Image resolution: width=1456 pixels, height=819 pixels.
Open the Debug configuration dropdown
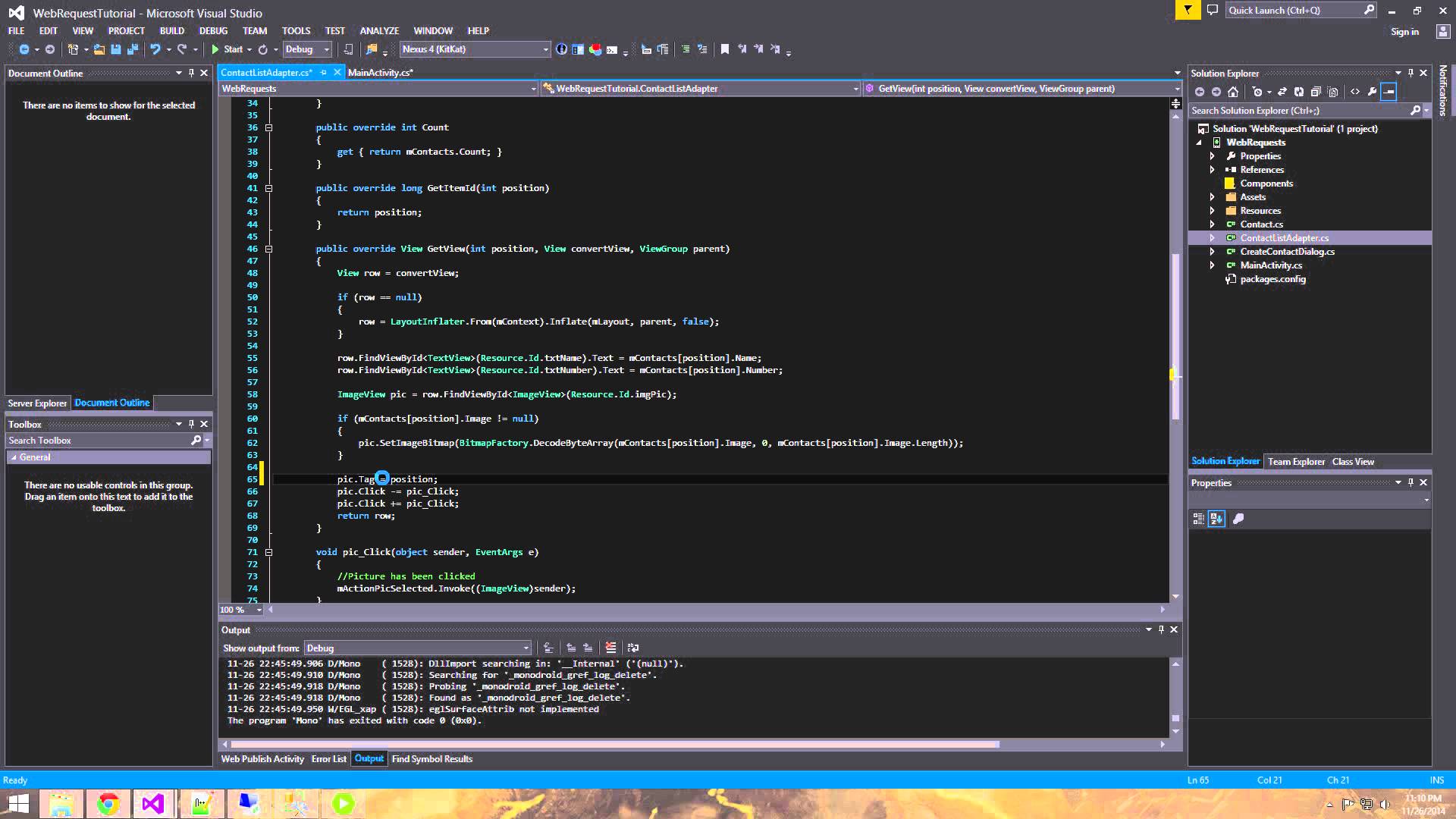click(326, 49)
